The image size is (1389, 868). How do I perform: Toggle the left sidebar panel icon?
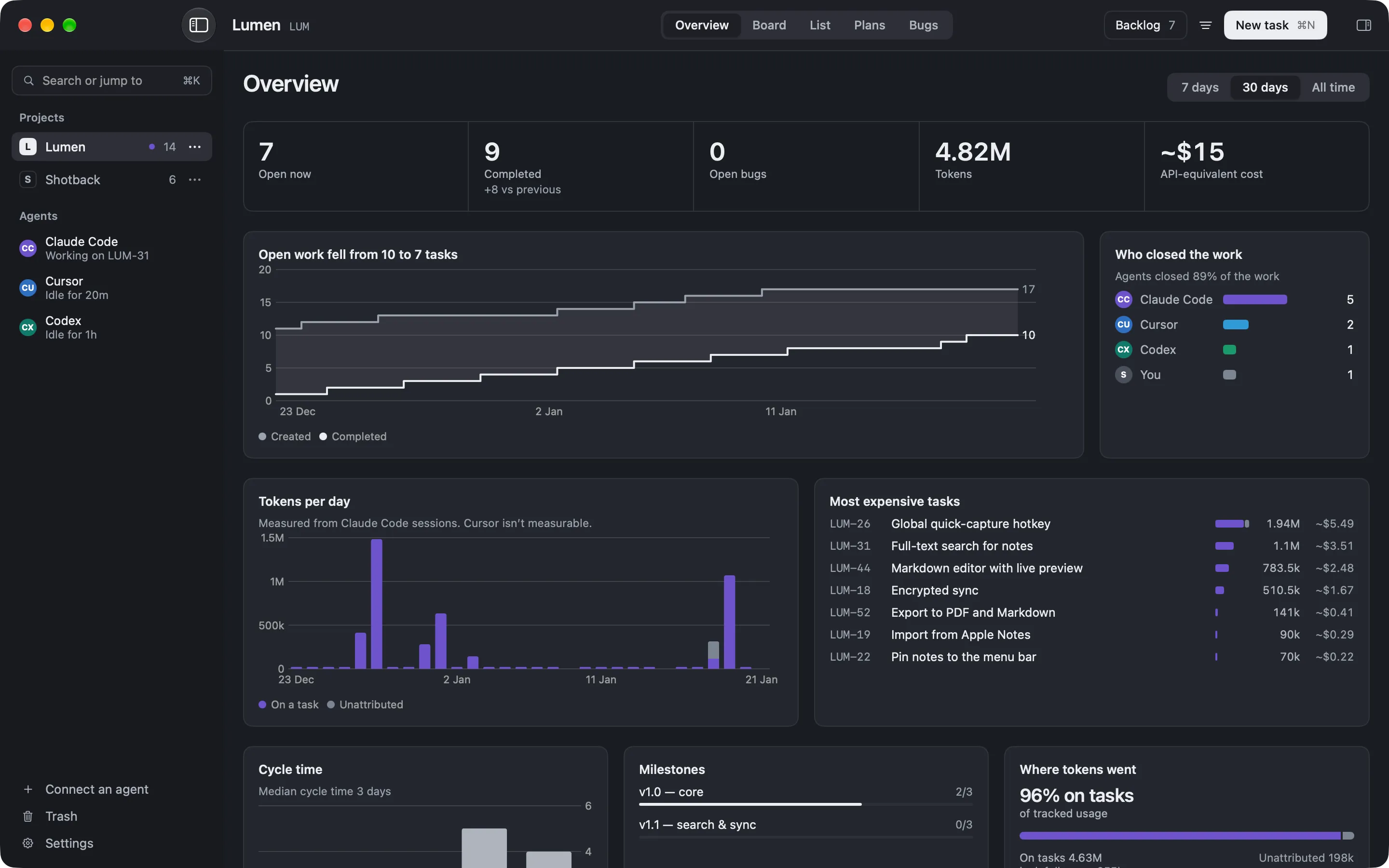[x=199, y=25]
